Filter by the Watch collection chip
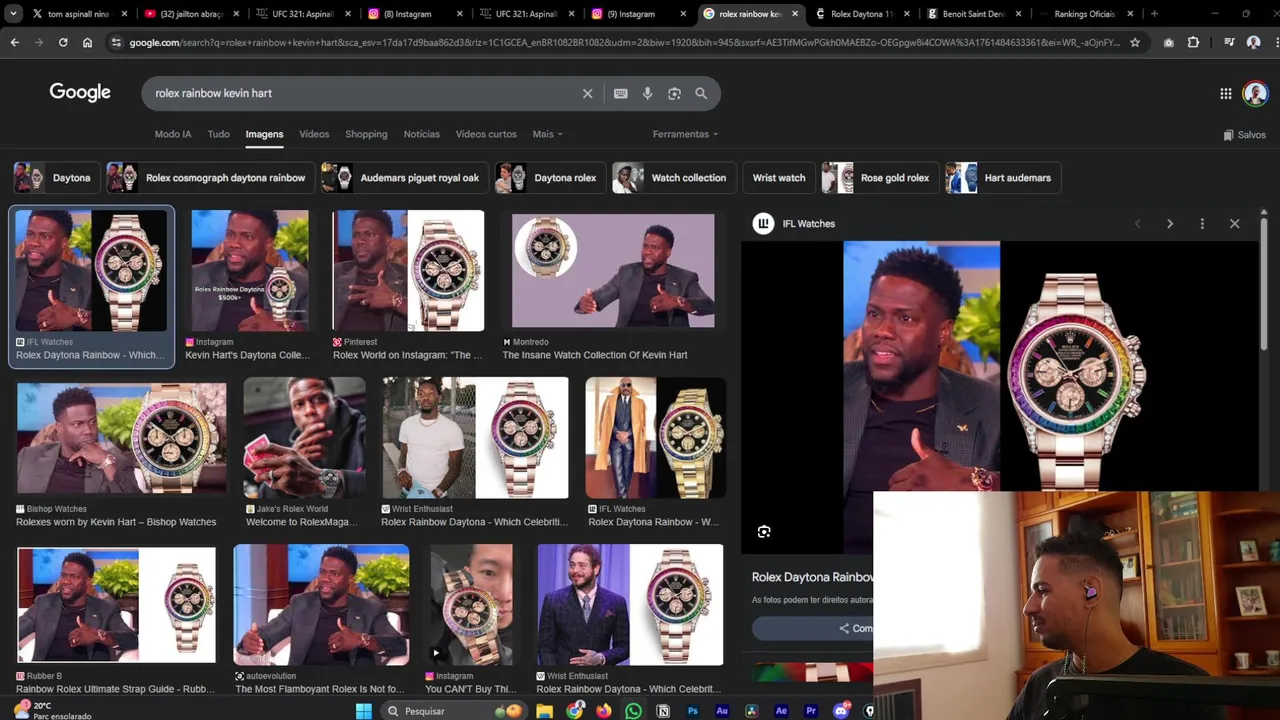The image size is (1280, 720). click(674, 178)
